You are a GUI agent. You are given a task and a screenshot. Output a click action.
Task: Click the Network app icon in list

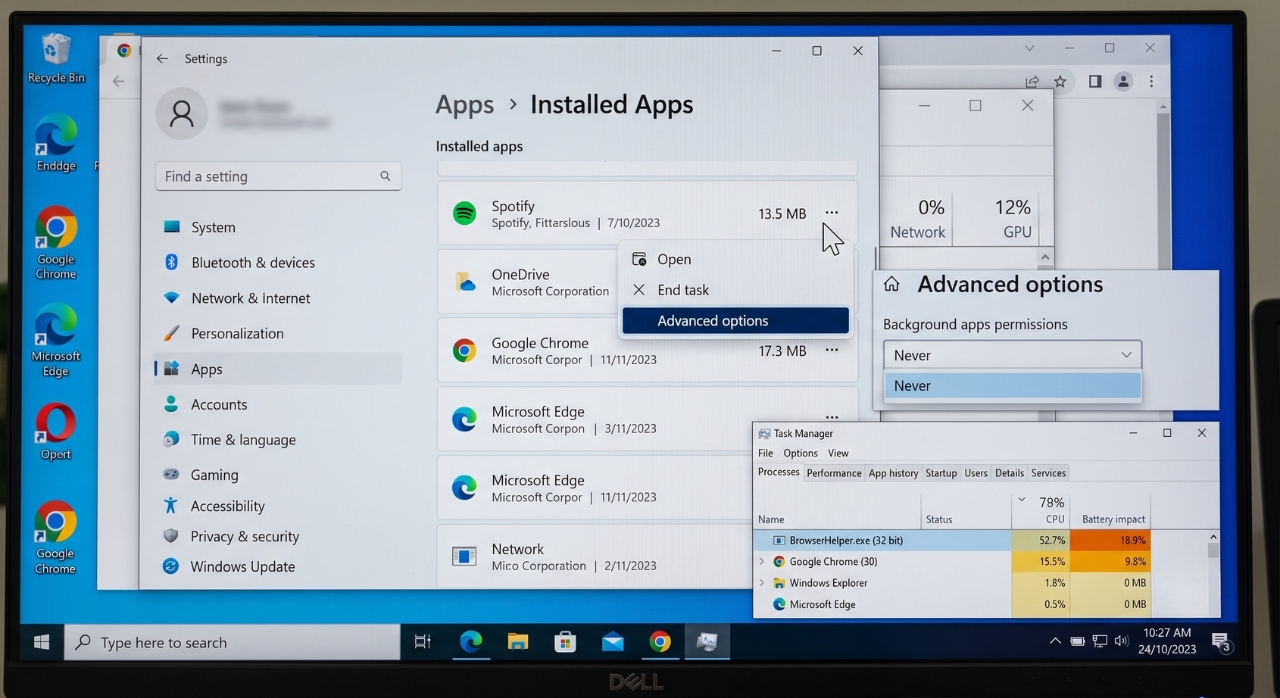pyautogui.click(x=464, y=556)
